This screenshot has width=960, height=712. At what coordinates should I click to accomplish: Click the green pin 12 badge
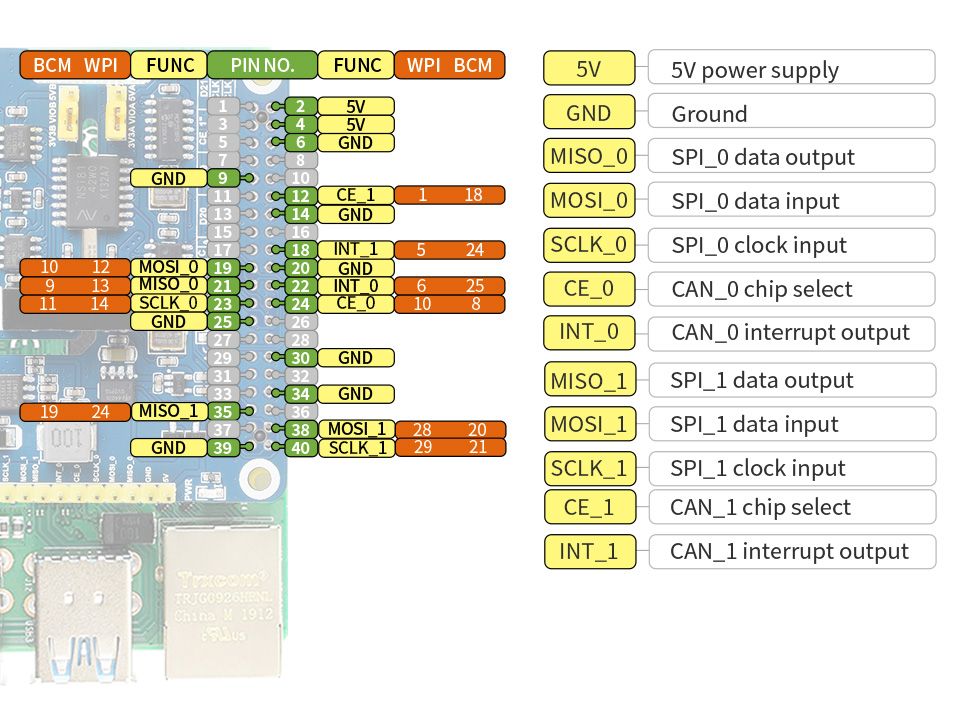[x=300, y=196]
